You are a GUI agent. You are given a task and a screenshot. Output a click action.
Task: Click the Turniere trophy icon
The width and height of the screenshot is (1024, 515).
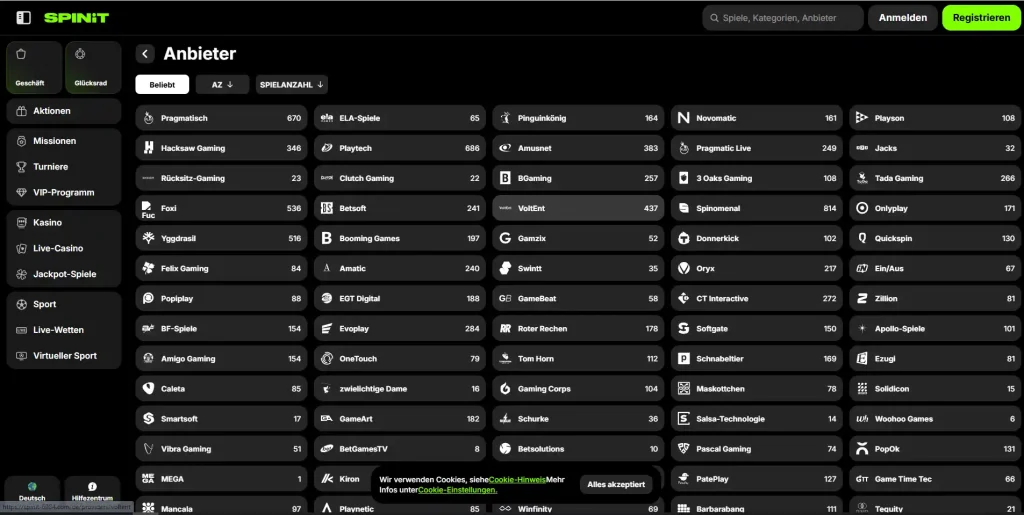22,167
